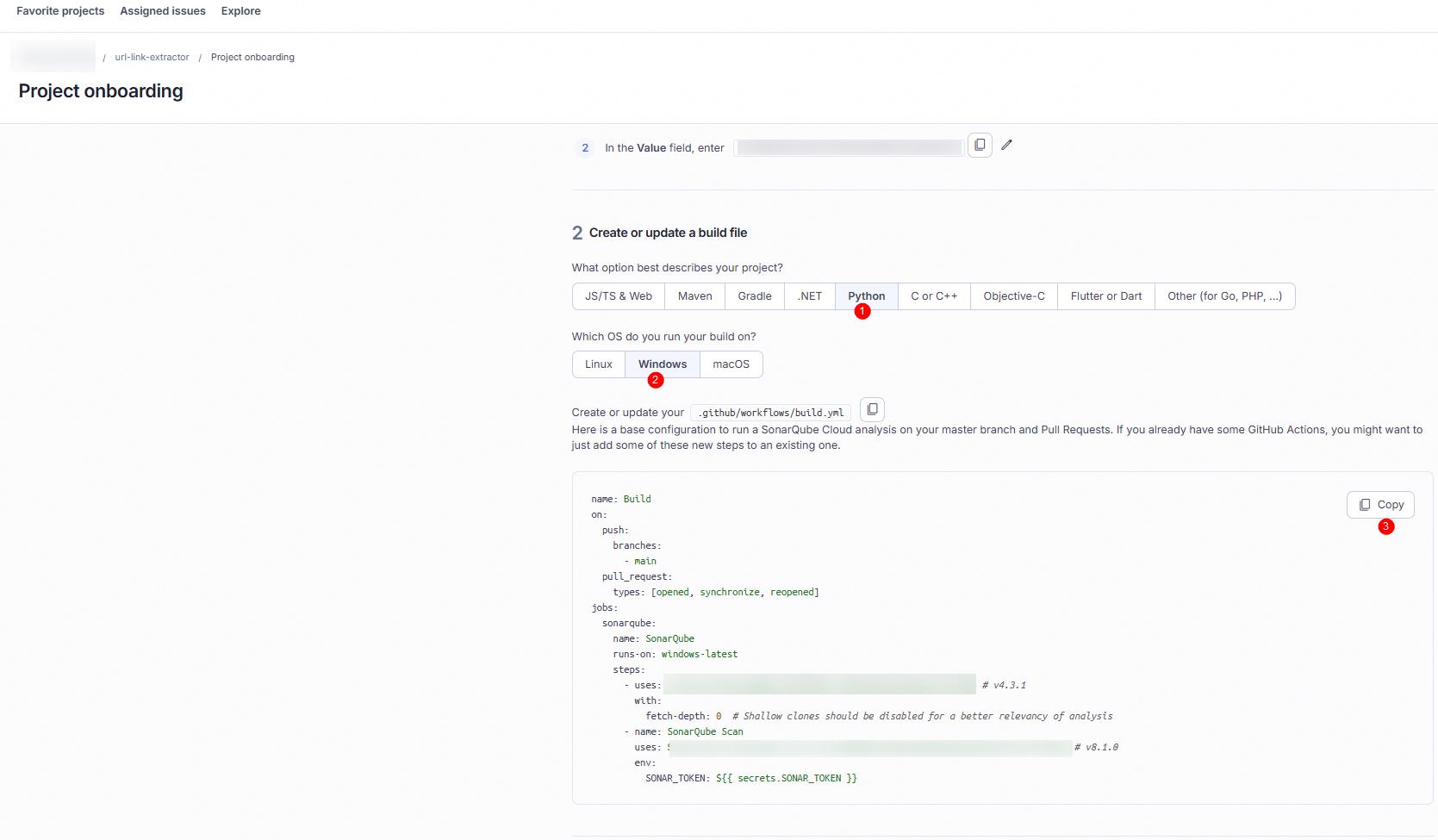Choose .NET project option

(810, 296)
